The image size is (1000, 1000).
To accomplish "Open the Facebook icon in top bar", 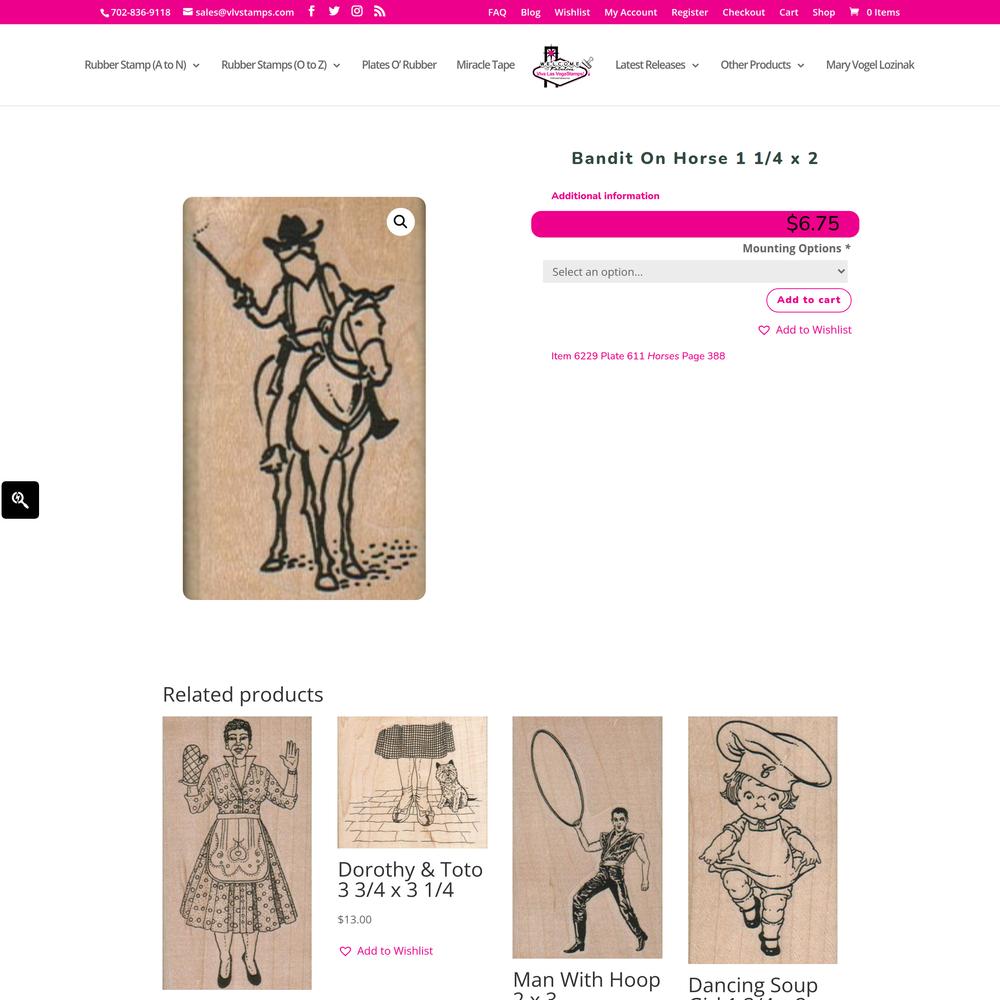I will click(311, 11).
